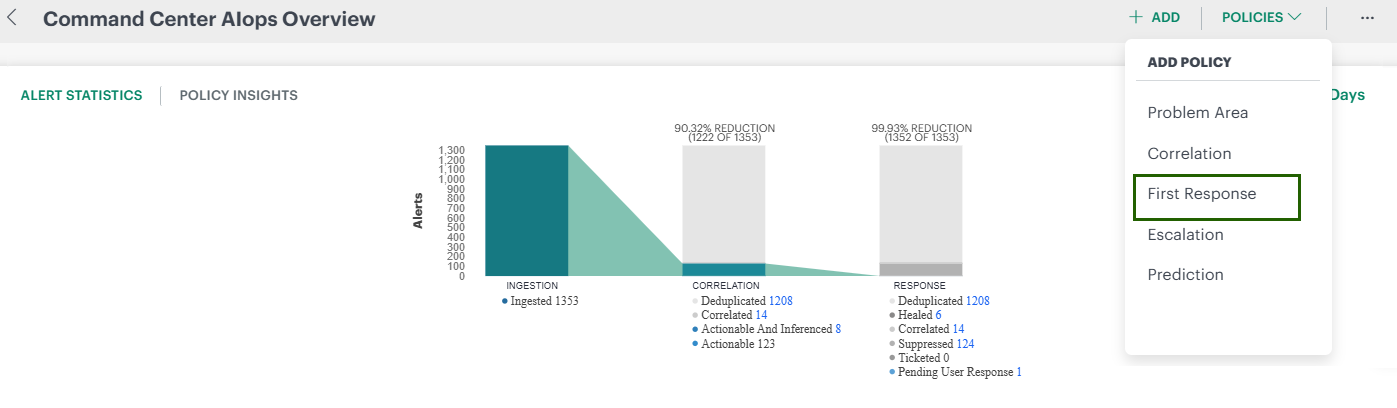Screen dimensions: 1397x408
Task: Open Pending User Response 1 link
Action: pyautogui.click(x=1018, y=372)
